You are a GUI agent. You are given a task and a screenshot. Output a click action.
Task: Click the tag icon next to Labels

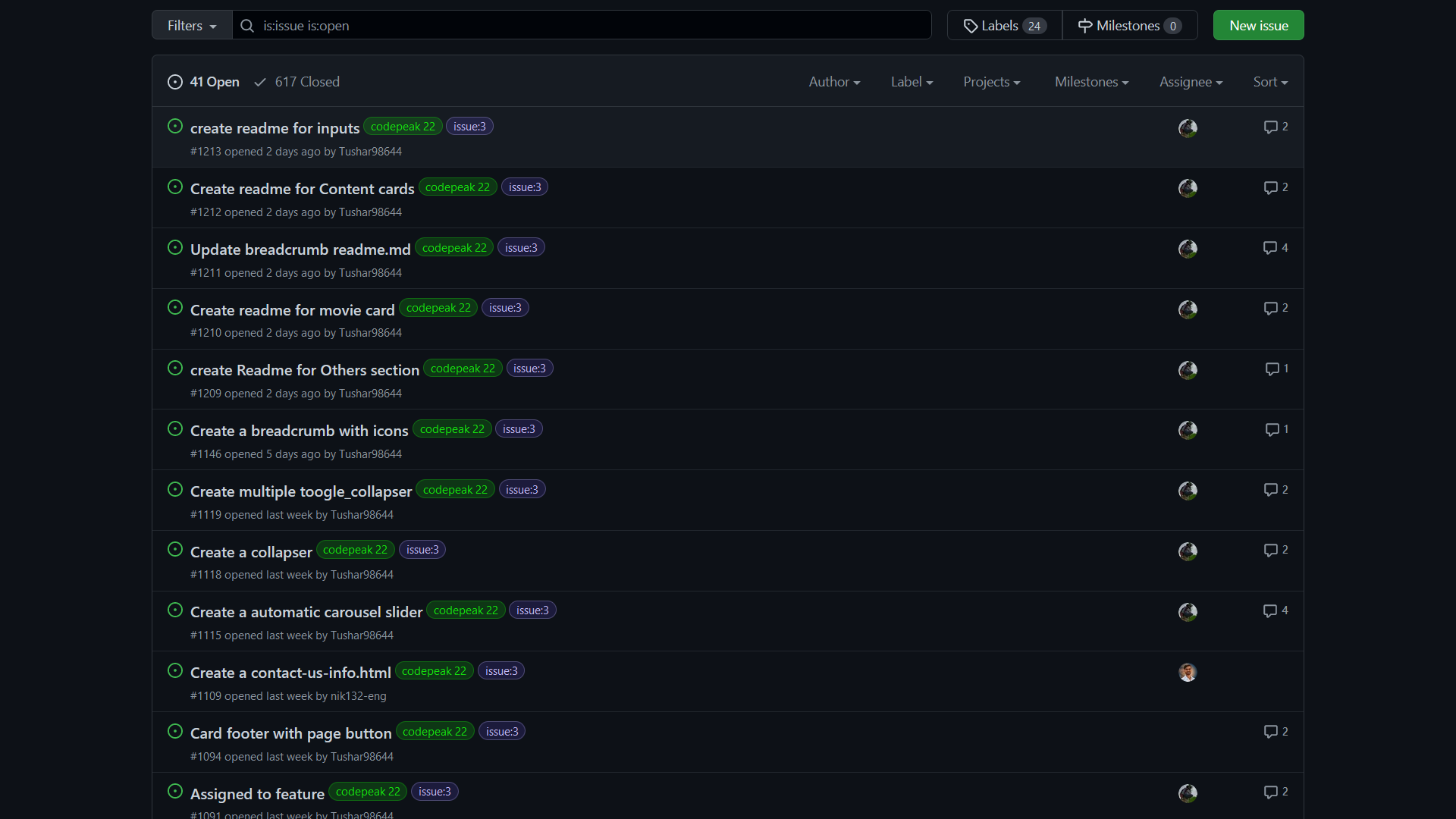[x=971, y=25]
